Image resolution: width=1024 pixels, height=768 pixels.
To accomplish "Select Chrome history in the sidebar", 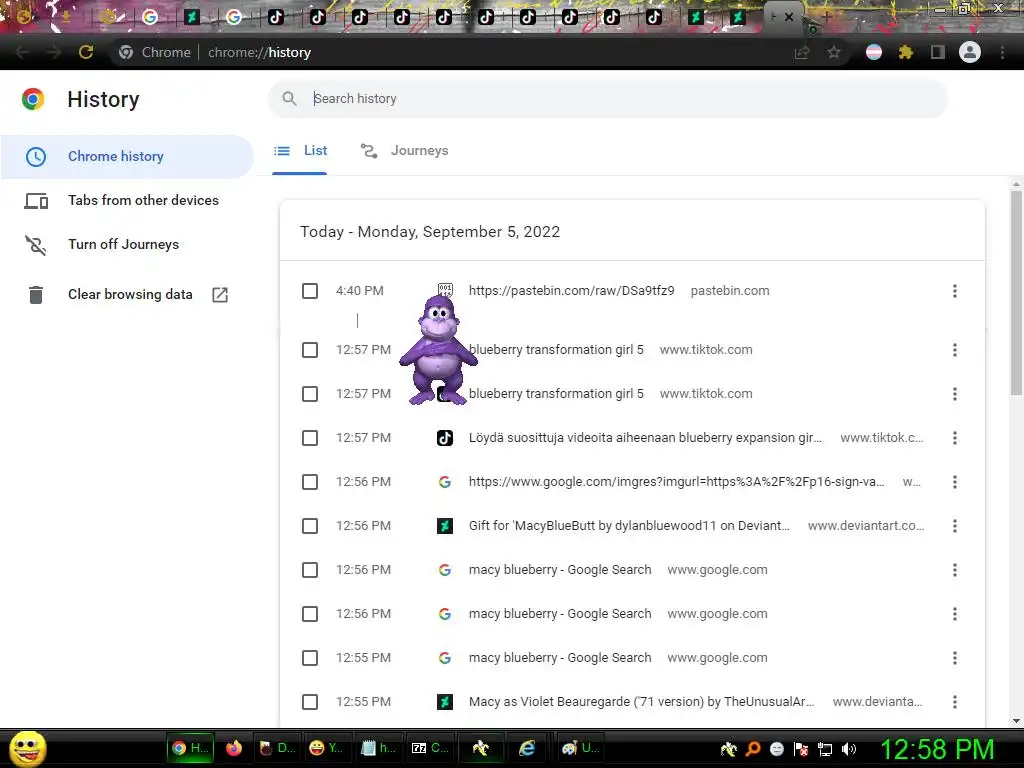I will (127, 157).
